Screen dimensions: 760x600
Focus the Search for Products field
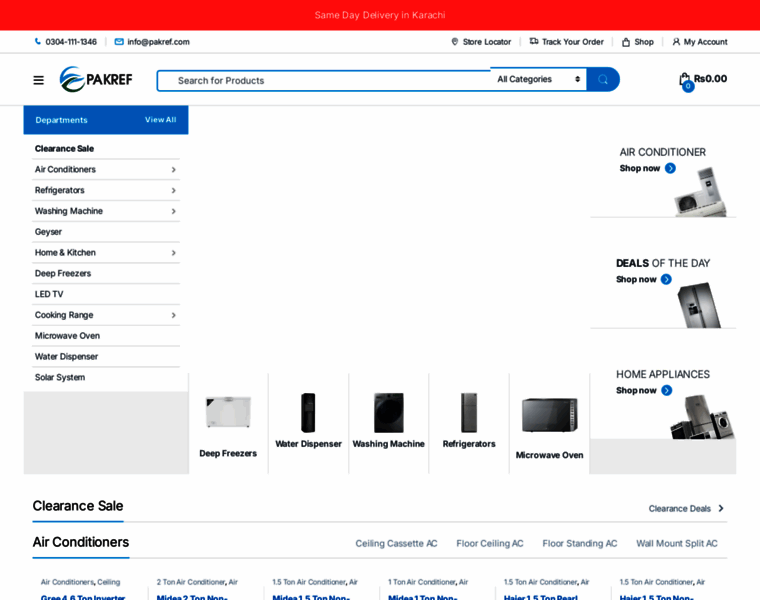[x=324, y=80]
